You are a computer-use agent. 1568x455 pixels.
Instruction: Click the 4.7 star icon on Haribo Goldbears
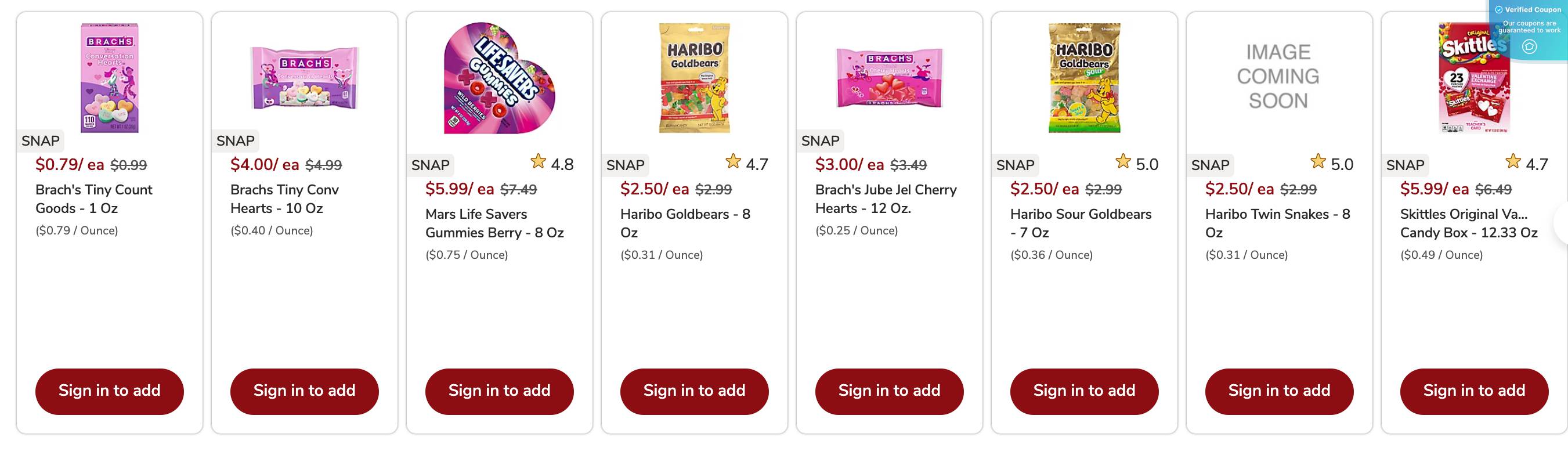[x=734, y=163]
